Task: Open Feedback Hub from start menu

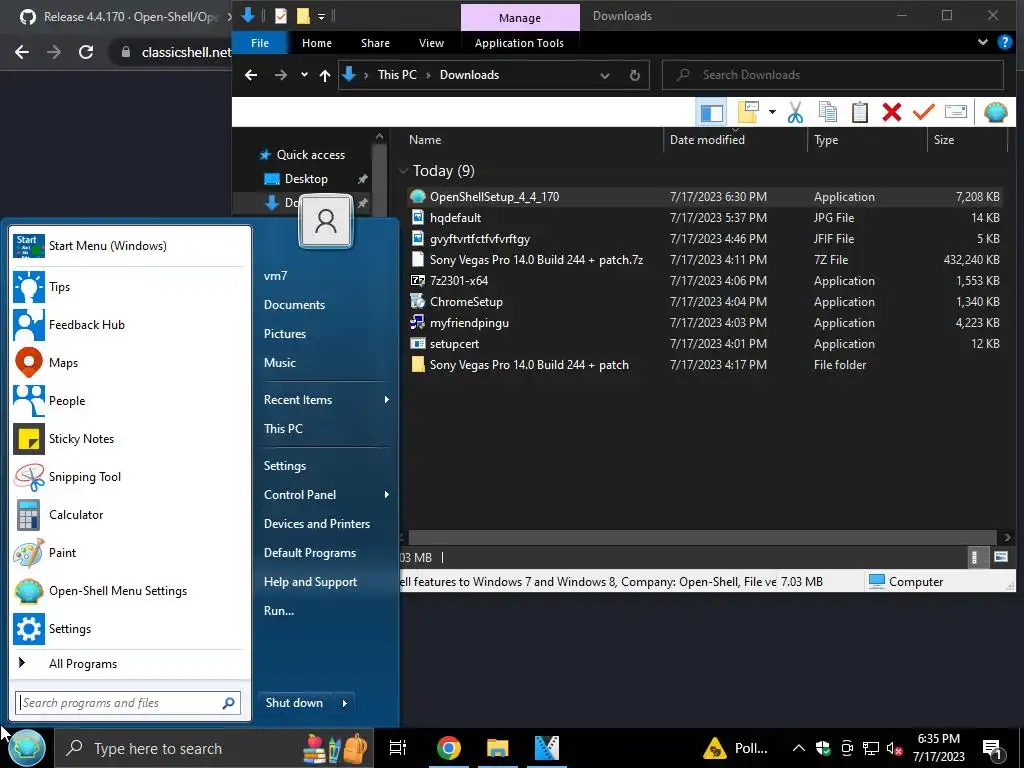Action: [x=129, y=325]
